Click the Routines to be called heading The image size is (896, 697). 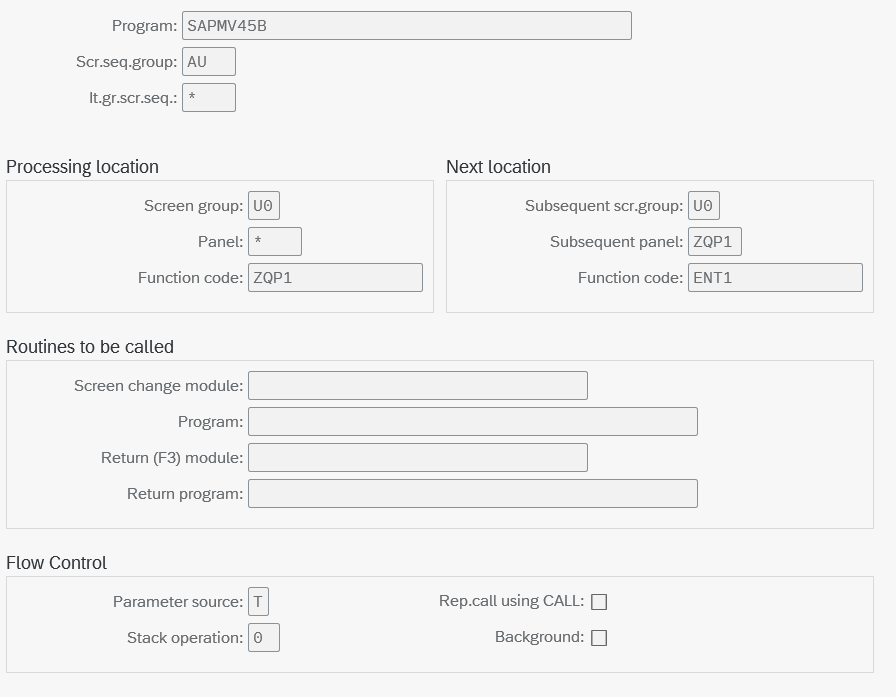(x=90, y=347)
